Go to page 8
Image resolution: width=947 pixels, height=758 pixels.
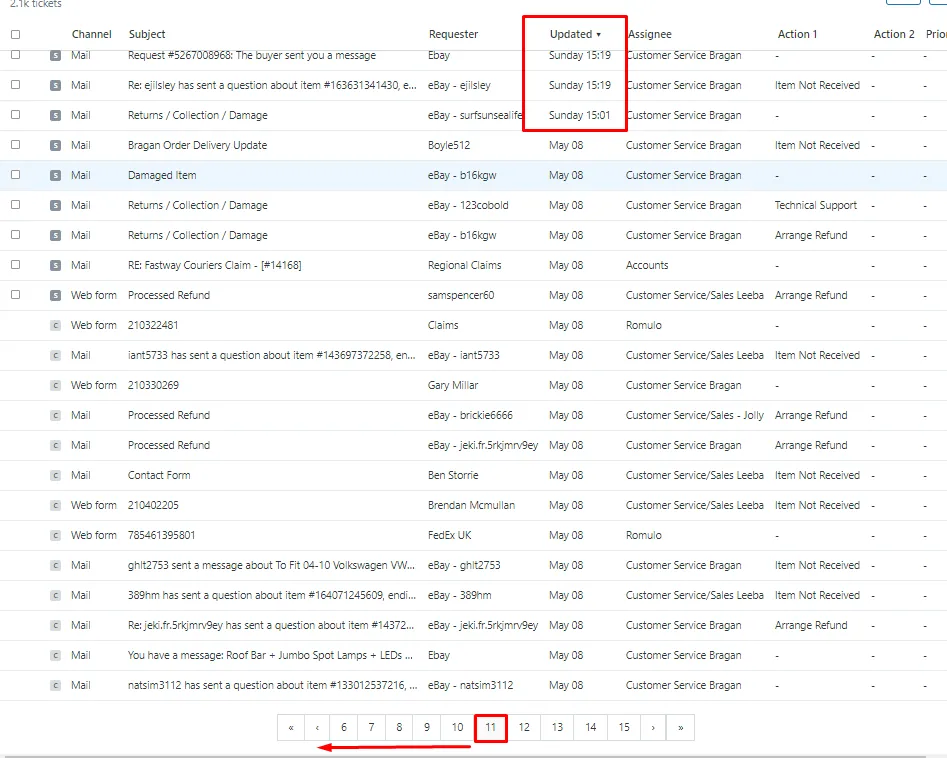coord(399,727)
